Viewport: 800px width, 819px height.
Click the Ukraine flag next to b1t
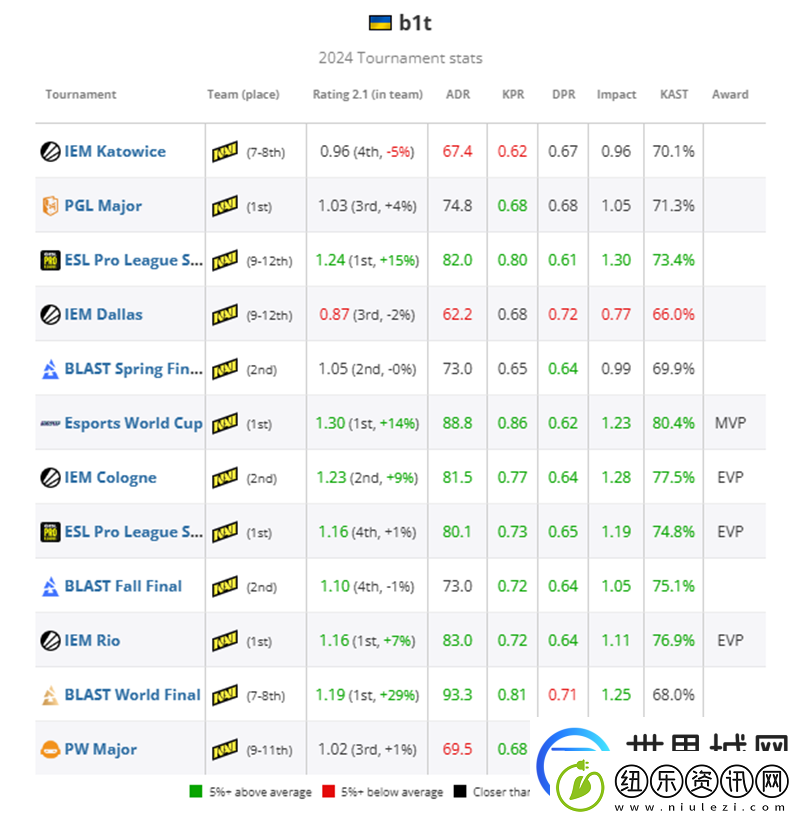click(x=380, y=23)
